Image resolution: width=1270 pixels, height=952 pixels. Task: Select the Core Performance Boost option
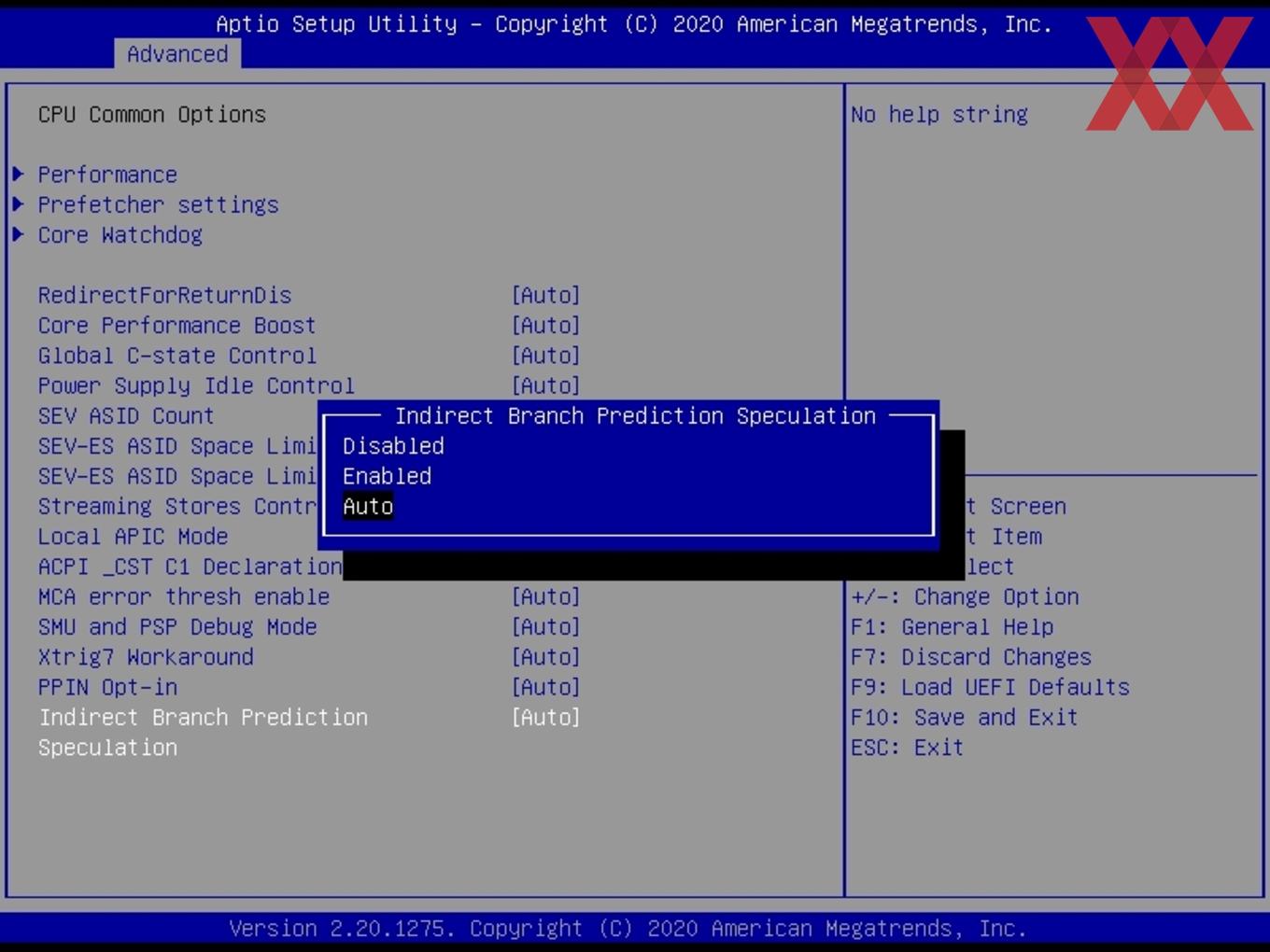point(176,325)
